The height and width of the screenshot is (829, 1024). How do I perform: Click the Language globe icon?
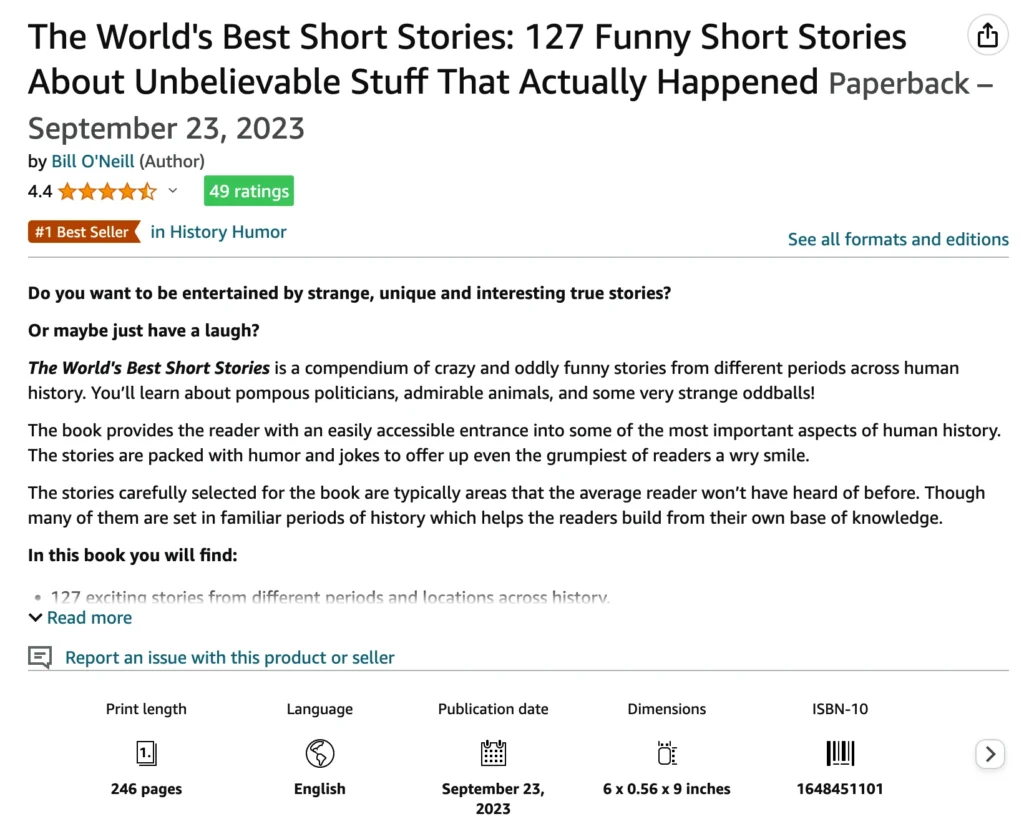319,753
